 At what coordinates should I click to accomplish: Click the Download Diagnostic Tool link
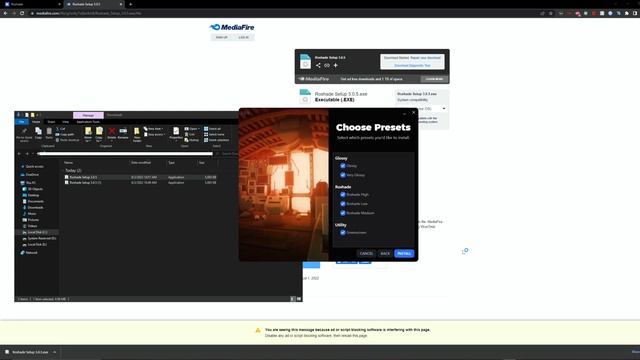(412, 65)
